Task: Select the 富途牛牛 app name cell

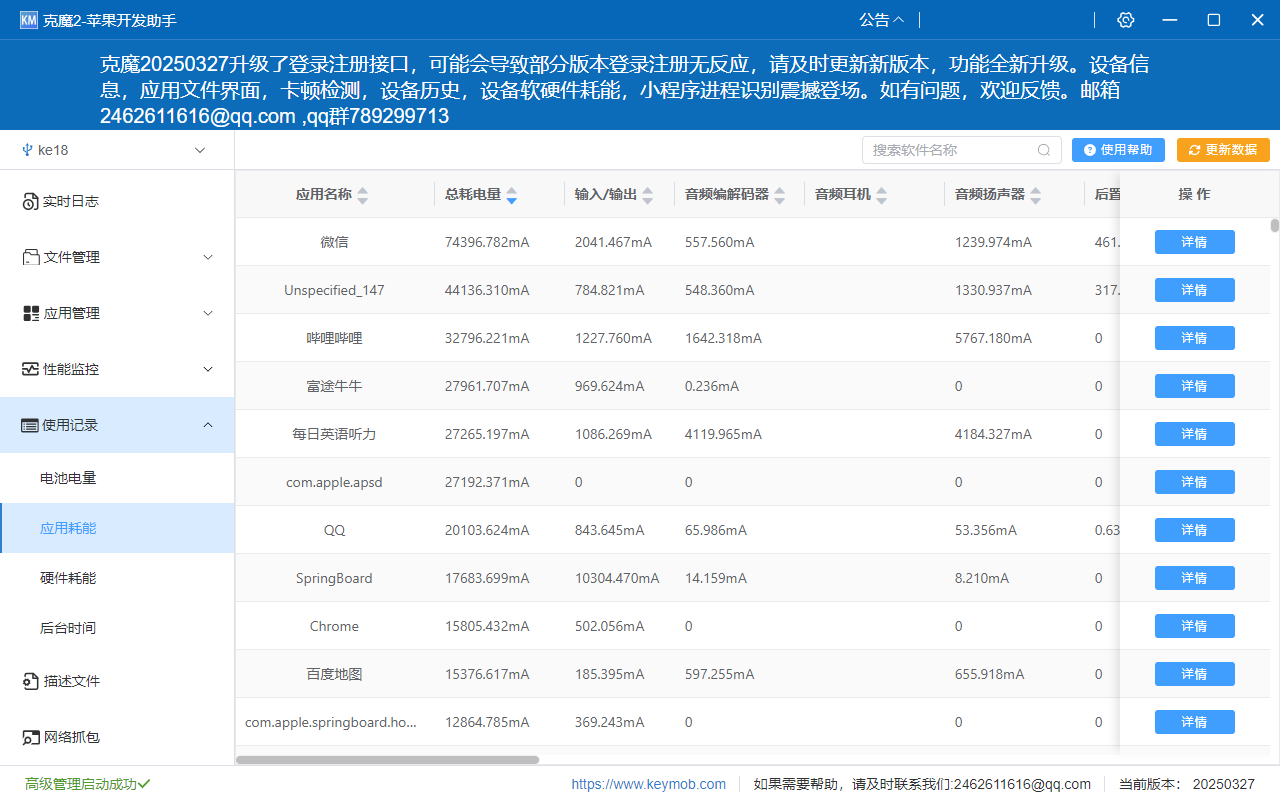Action: click(334, 386)
